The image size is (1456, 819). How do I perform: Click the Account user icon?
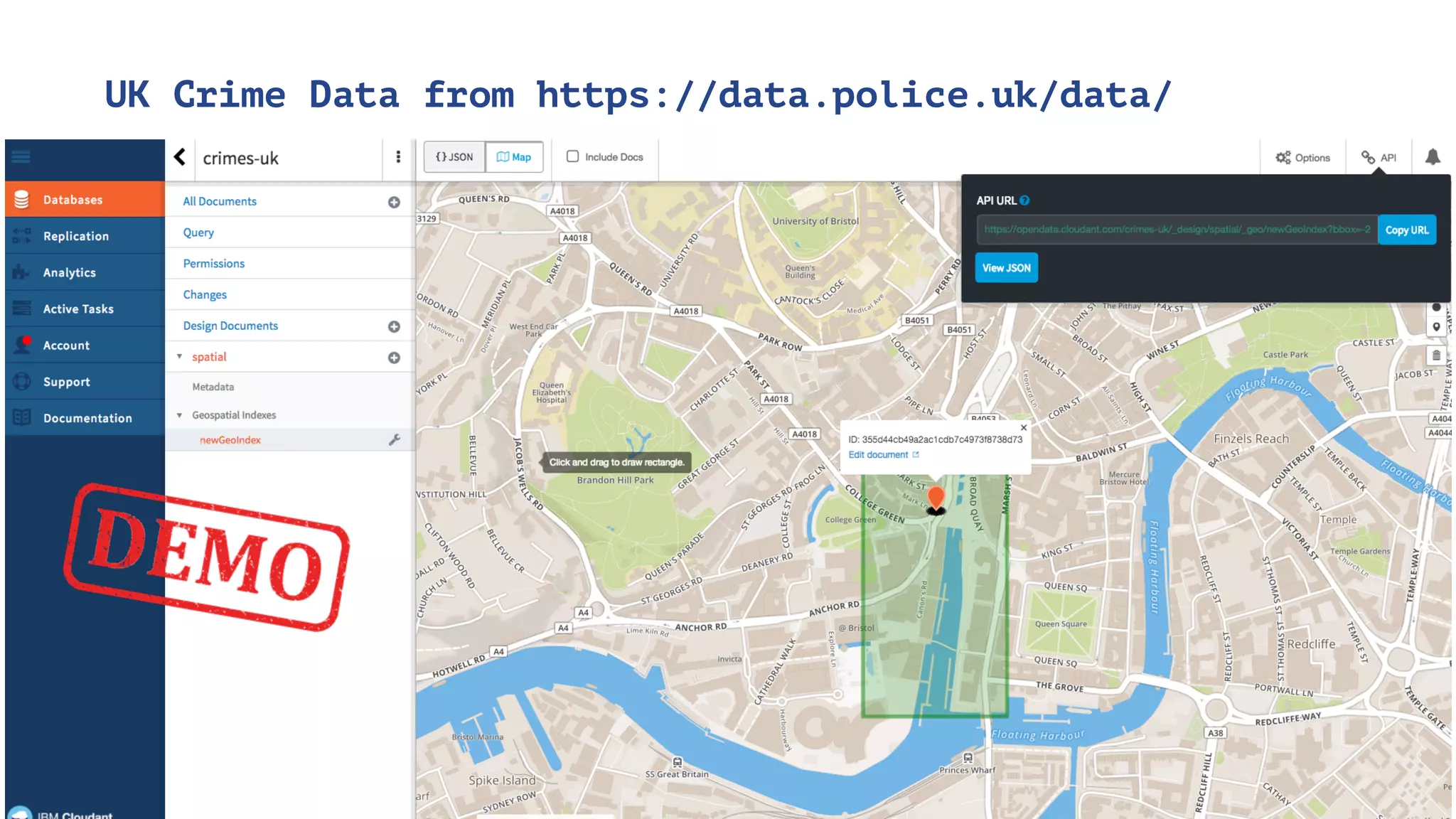(23, 344)
